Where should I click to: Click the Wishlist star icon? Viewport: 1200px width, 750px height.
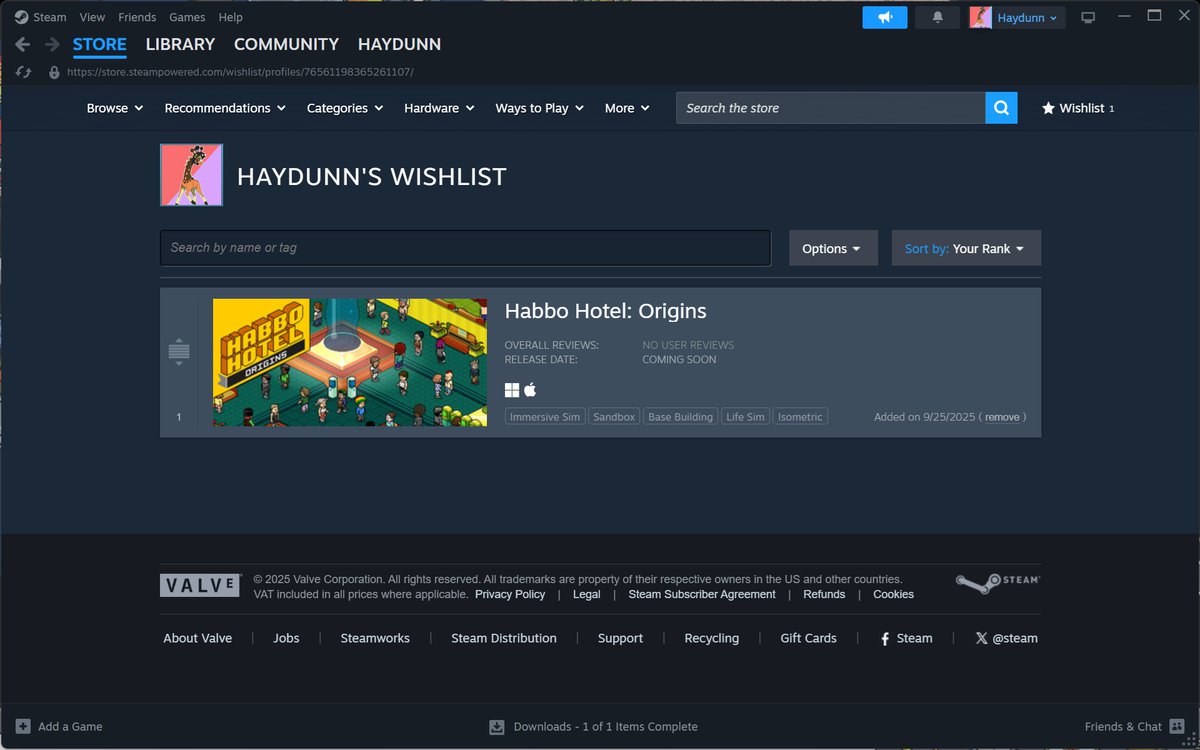(1048, 108)
